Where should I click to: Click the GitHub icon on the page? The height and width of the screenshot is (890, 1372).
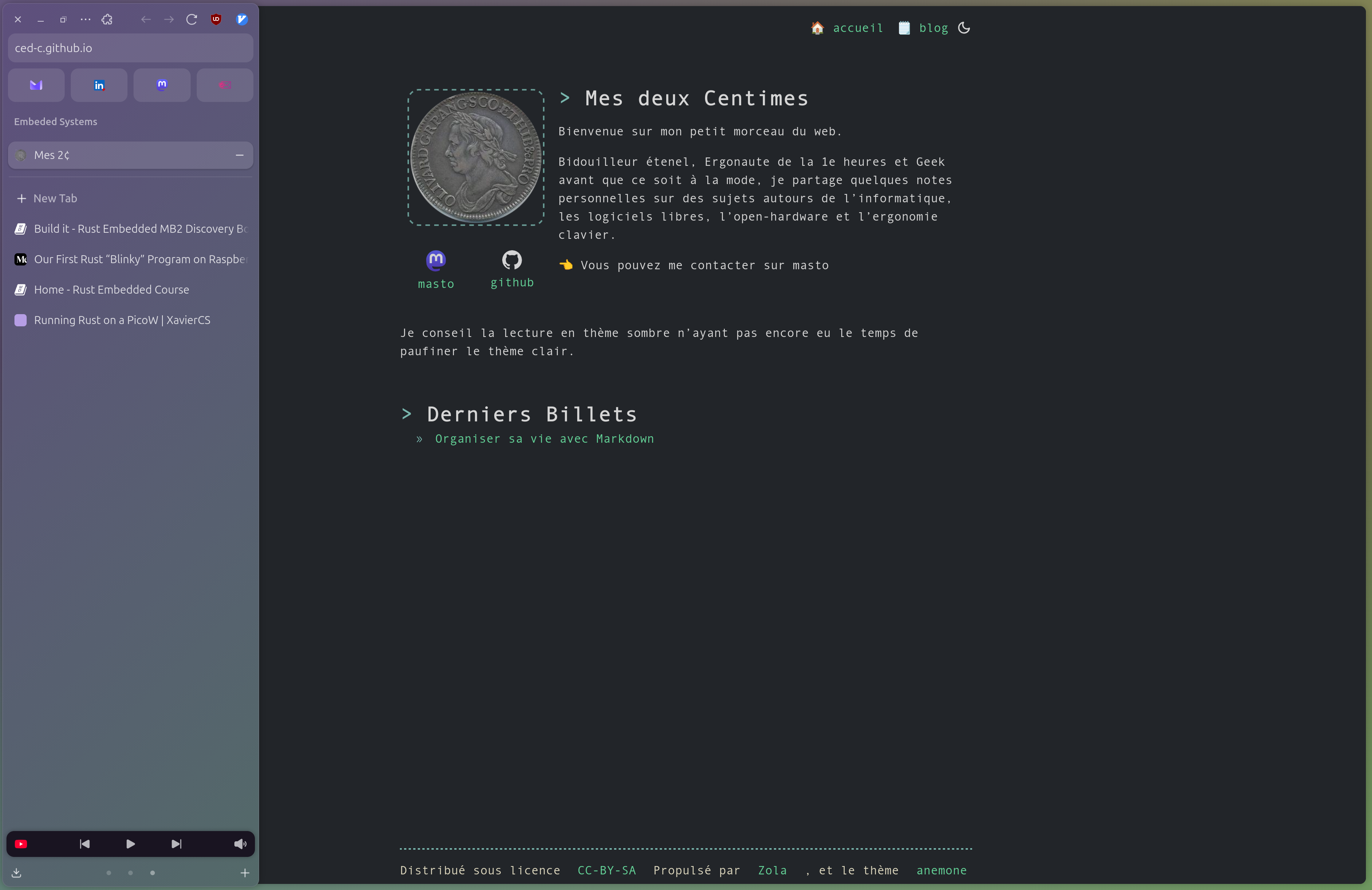pos(512,261)
